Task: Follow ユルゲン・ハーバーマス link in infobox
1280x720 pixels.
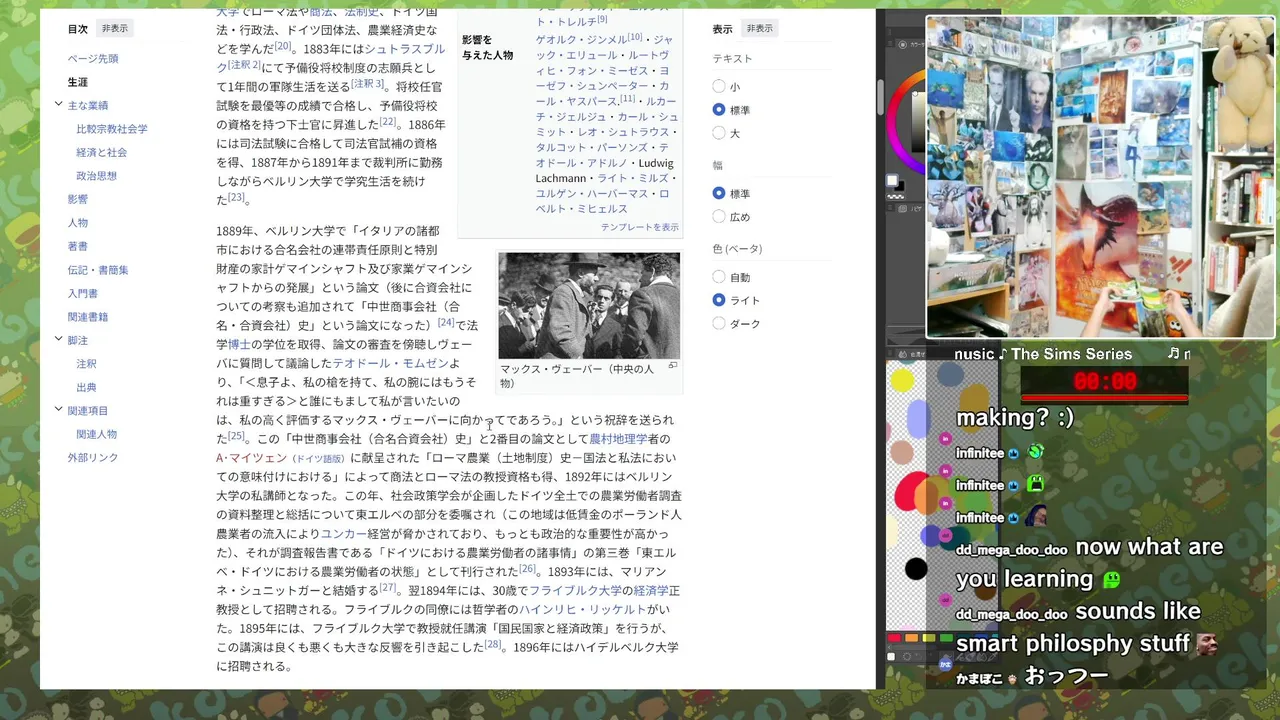Action: (594, 194)
